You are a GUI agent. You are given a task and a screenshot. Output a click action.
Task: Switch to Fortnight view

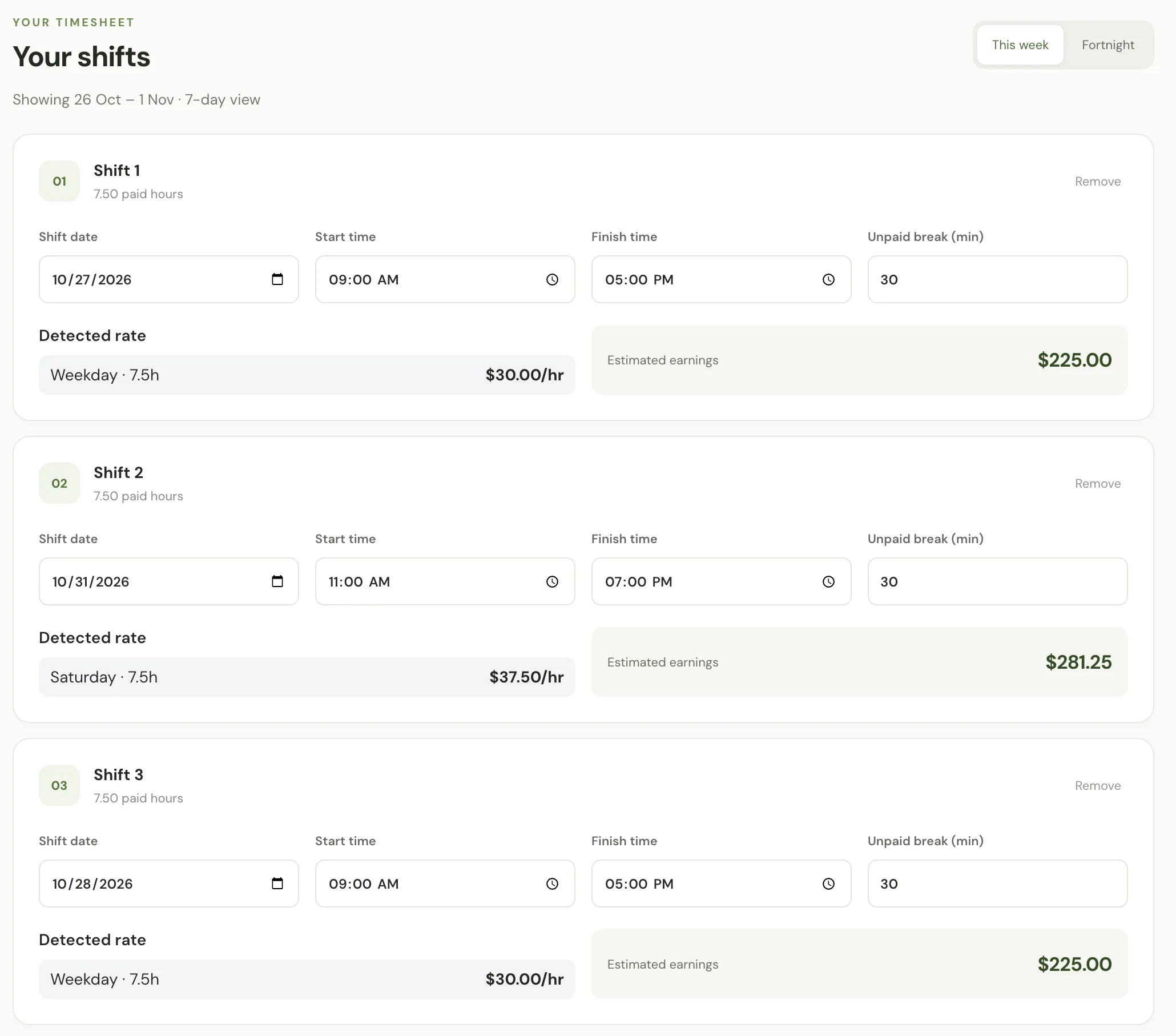click(1107, 45)
